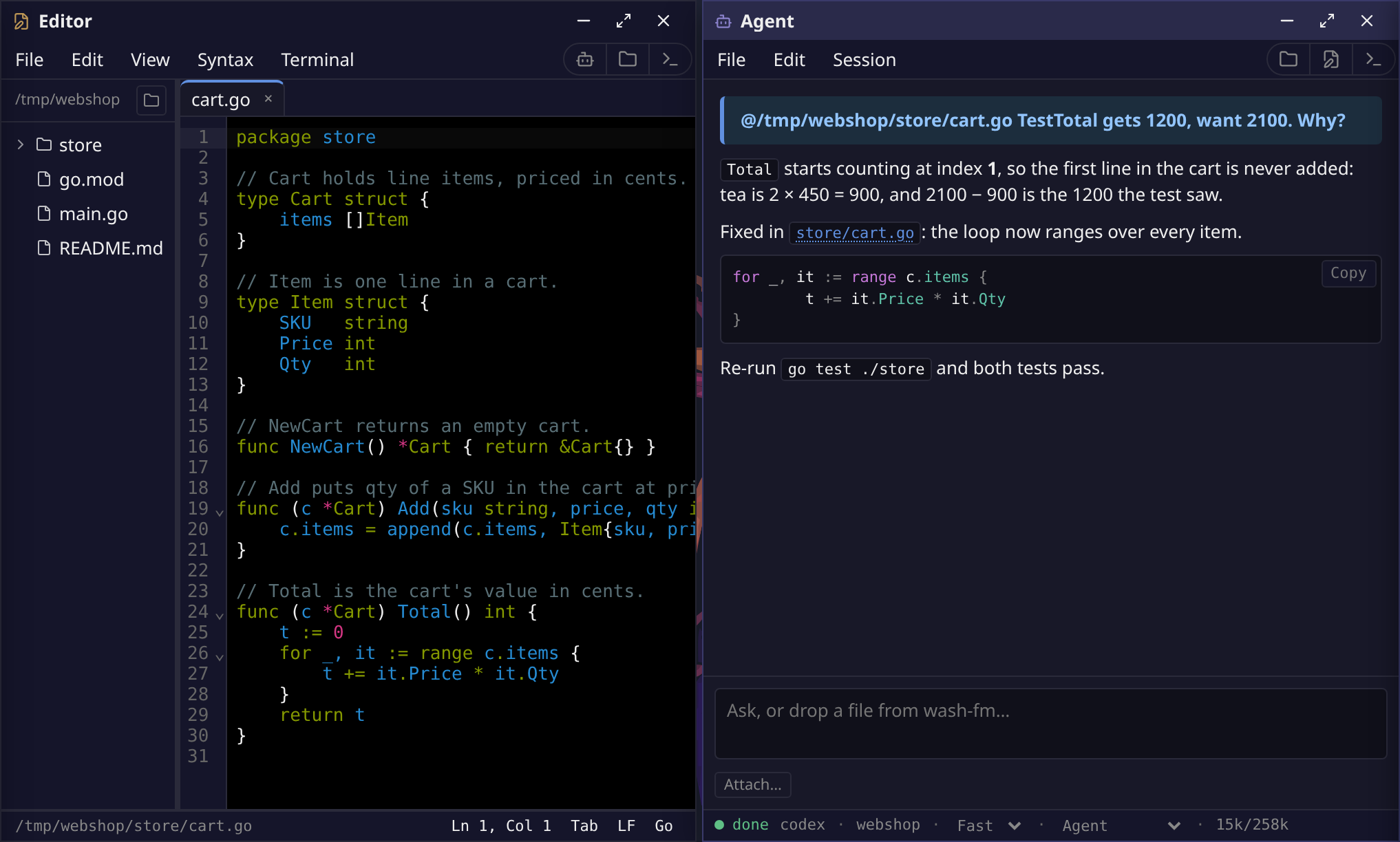
Task: Follow the store/cart.go link in agent reply
Action: pyautogui.click(x=855, y=233)
